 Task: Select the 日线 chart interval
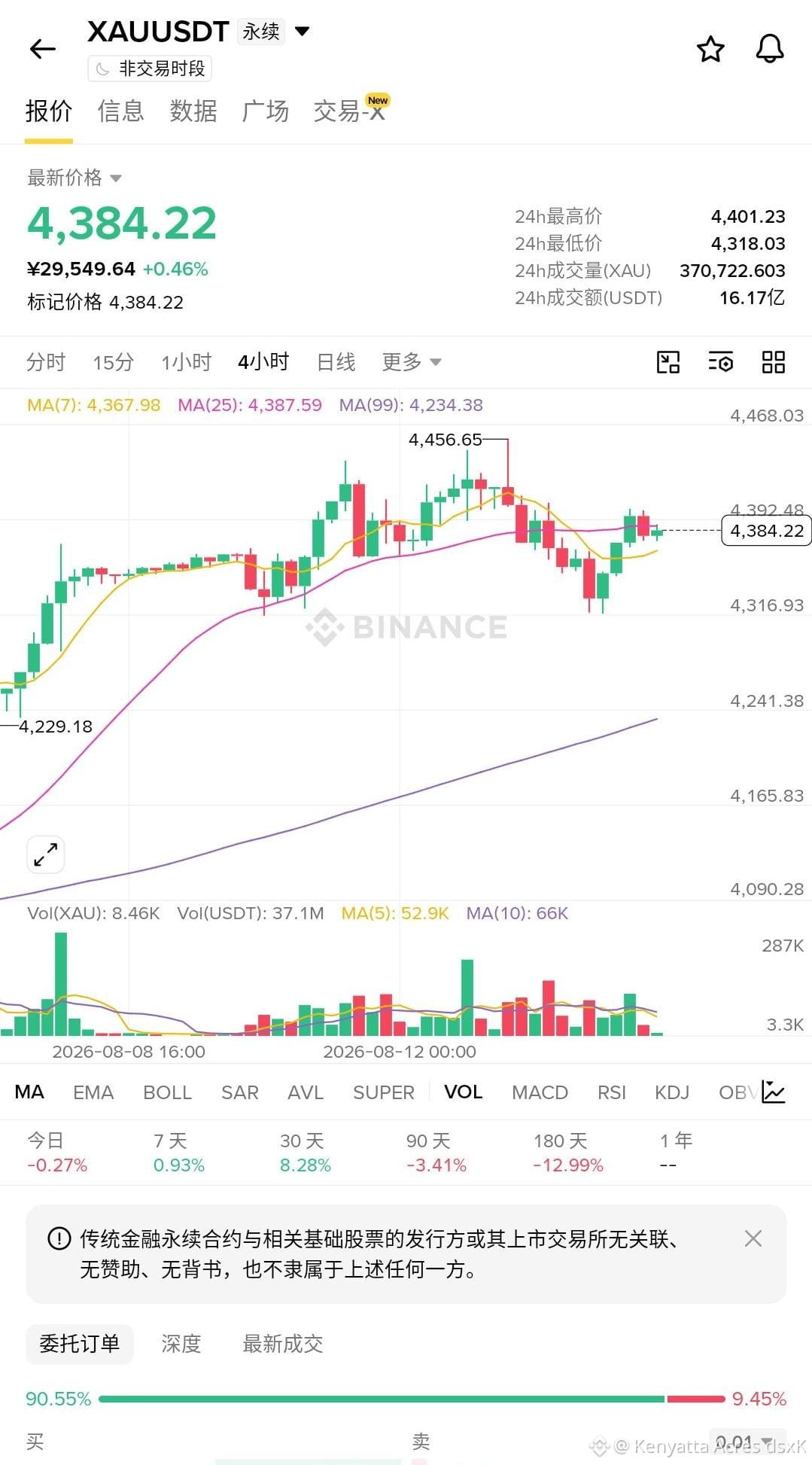[336, 362]
